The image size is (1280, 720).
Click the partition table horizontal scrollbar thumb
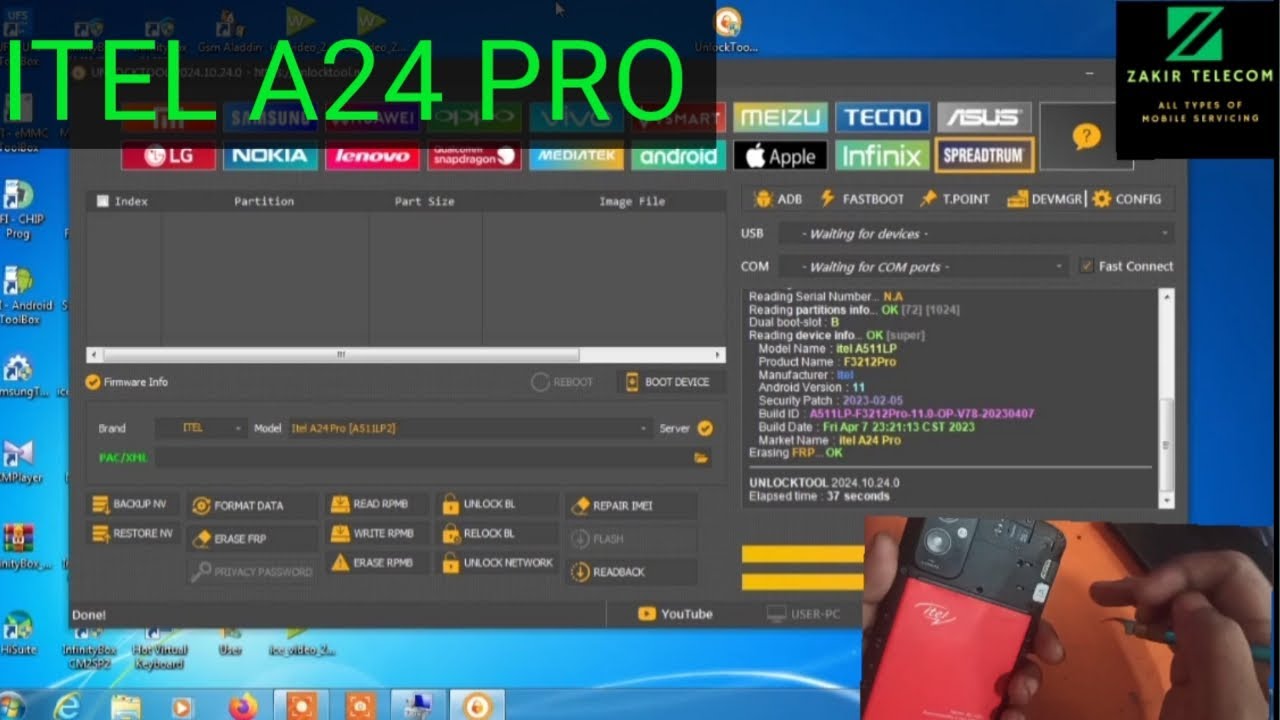(340, 355)
